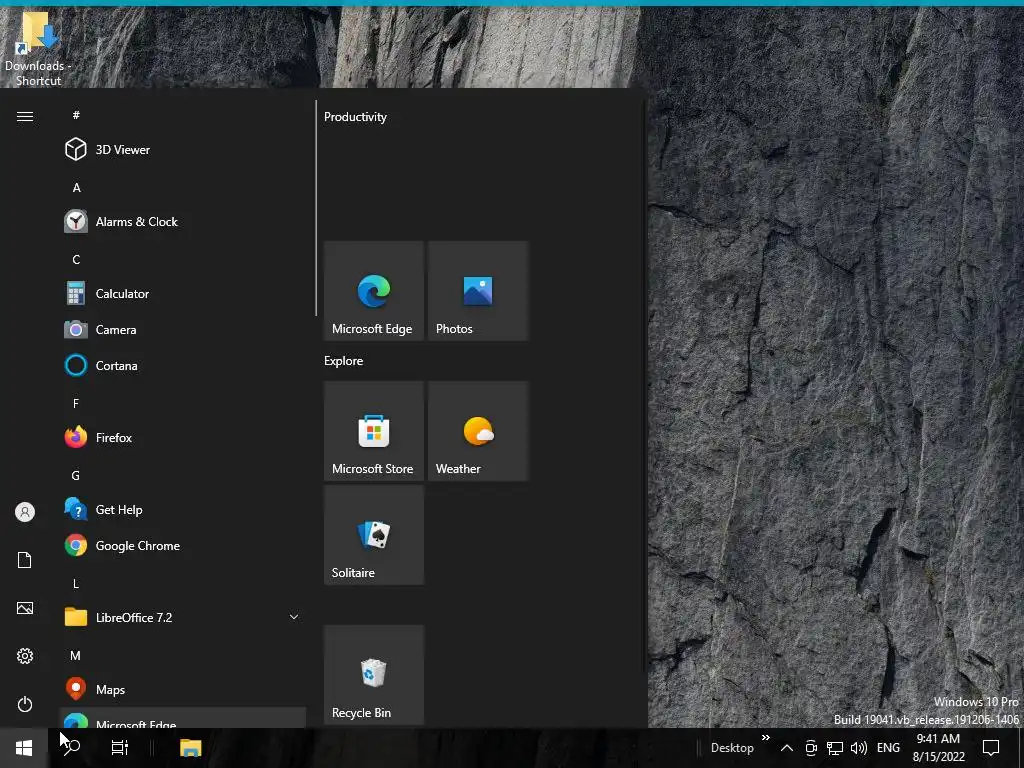The width and height of the screenshot is (1024, 768).
Task: Click the Desktop toolbar label on taskbar
Action: click(732, 748)
